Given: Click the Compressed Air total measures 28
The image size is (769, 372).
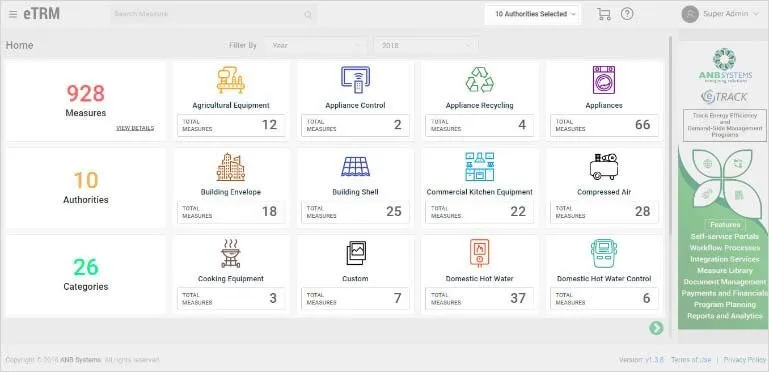Looking at the screenshot, I should pos(604,212).
